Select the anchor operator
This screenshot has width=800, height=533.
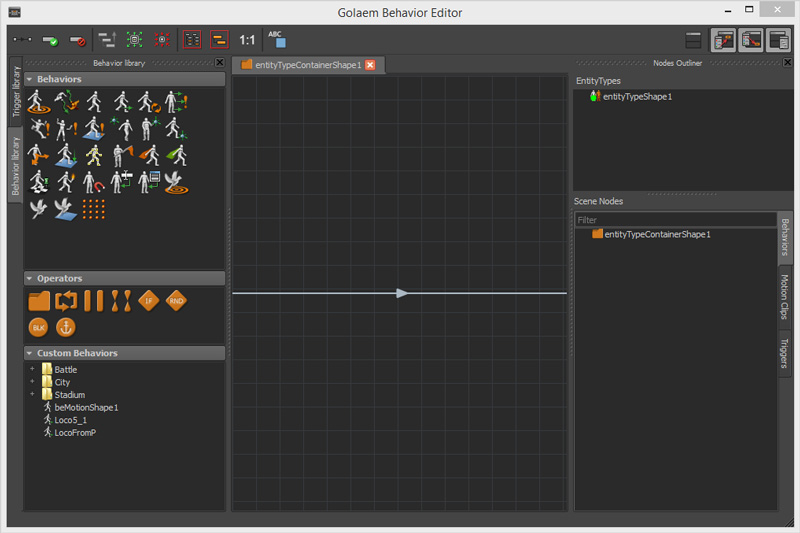[66, 327]
